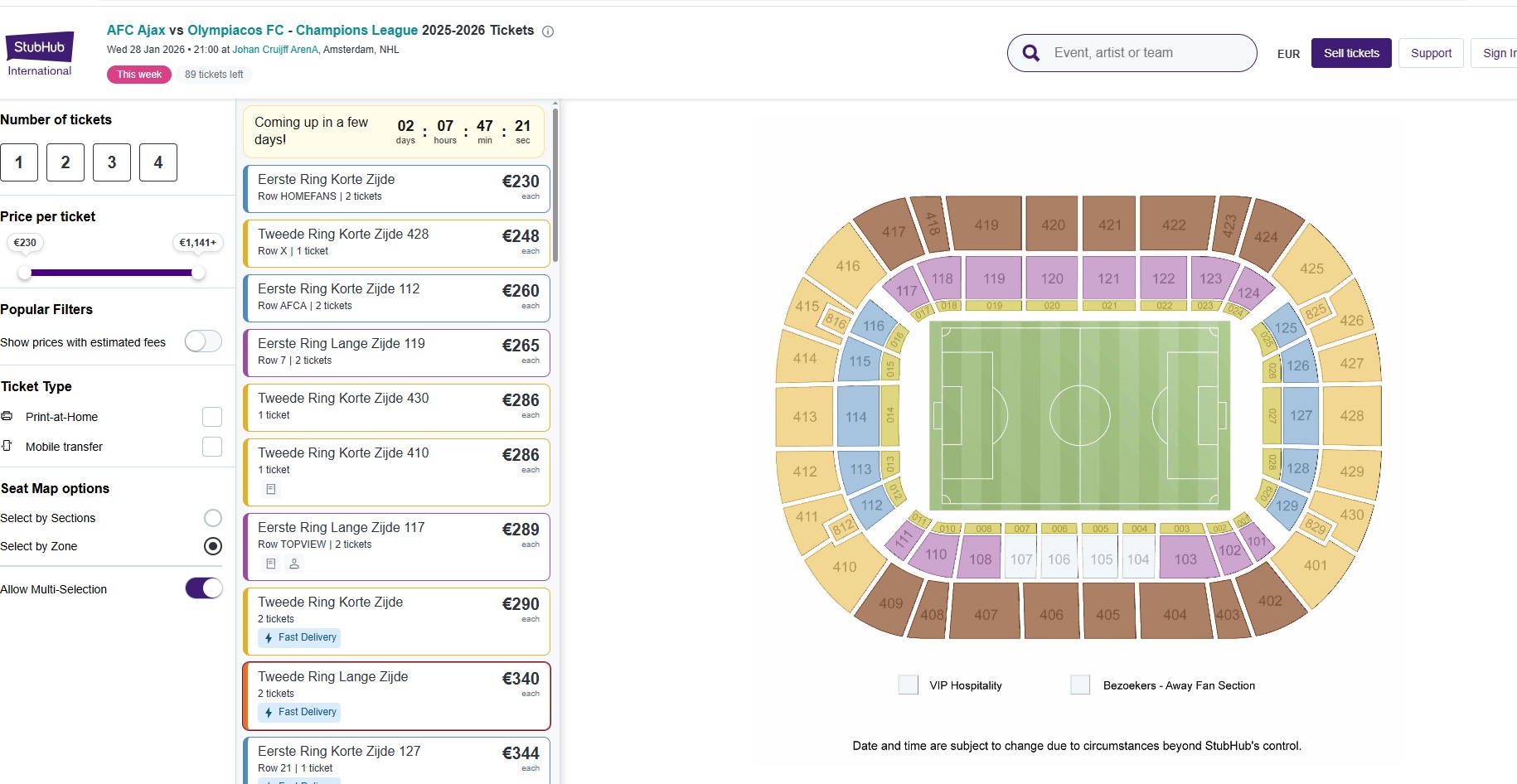Screen dimensions: 1517x784
Task: Click the StubHub International logo
Action: 40,53
